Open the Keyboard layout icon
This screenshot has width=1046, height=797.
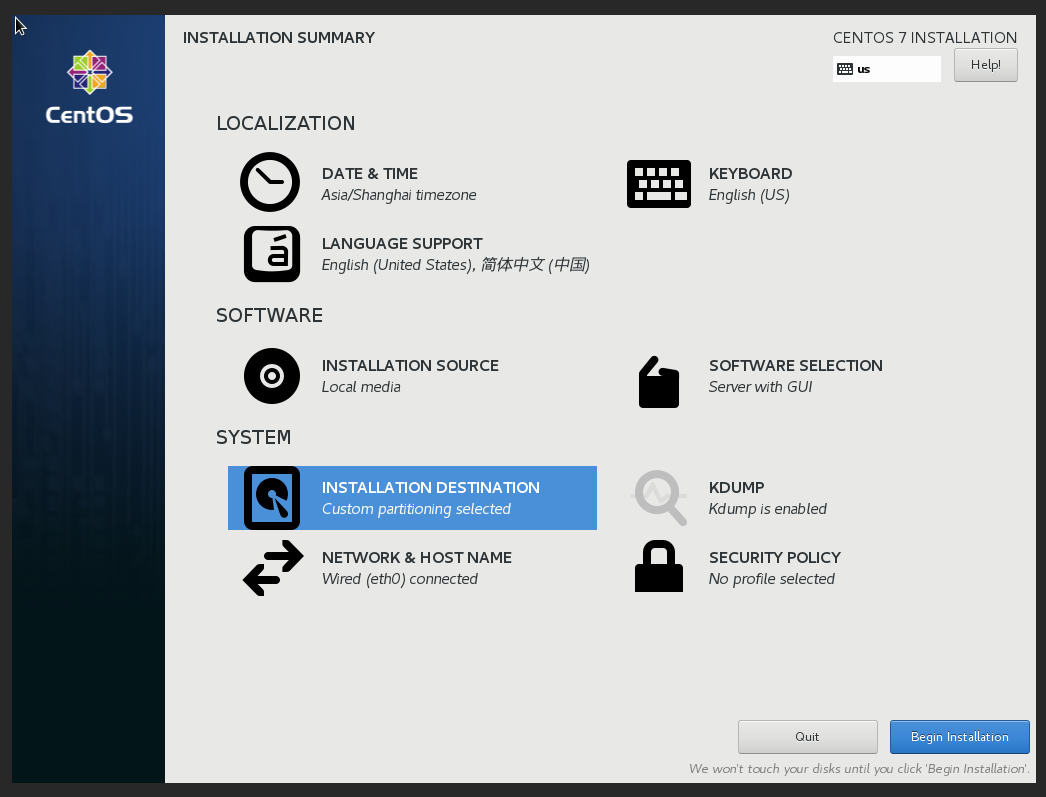pyautogui.click(x=658, y=184)
